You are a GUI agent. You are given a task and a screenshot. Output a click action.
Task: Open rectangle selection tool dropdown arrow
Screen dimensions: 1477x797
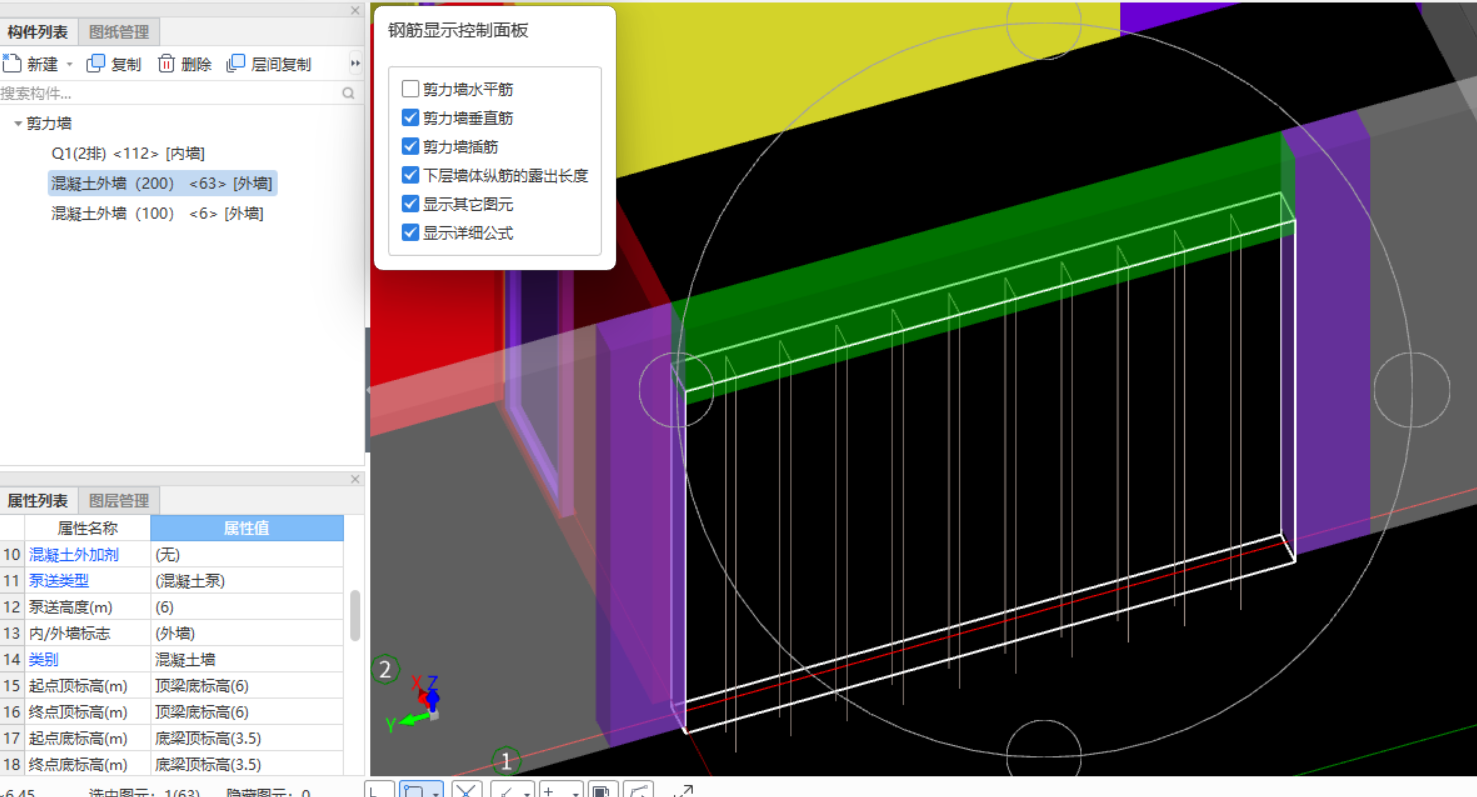(437, 793)
